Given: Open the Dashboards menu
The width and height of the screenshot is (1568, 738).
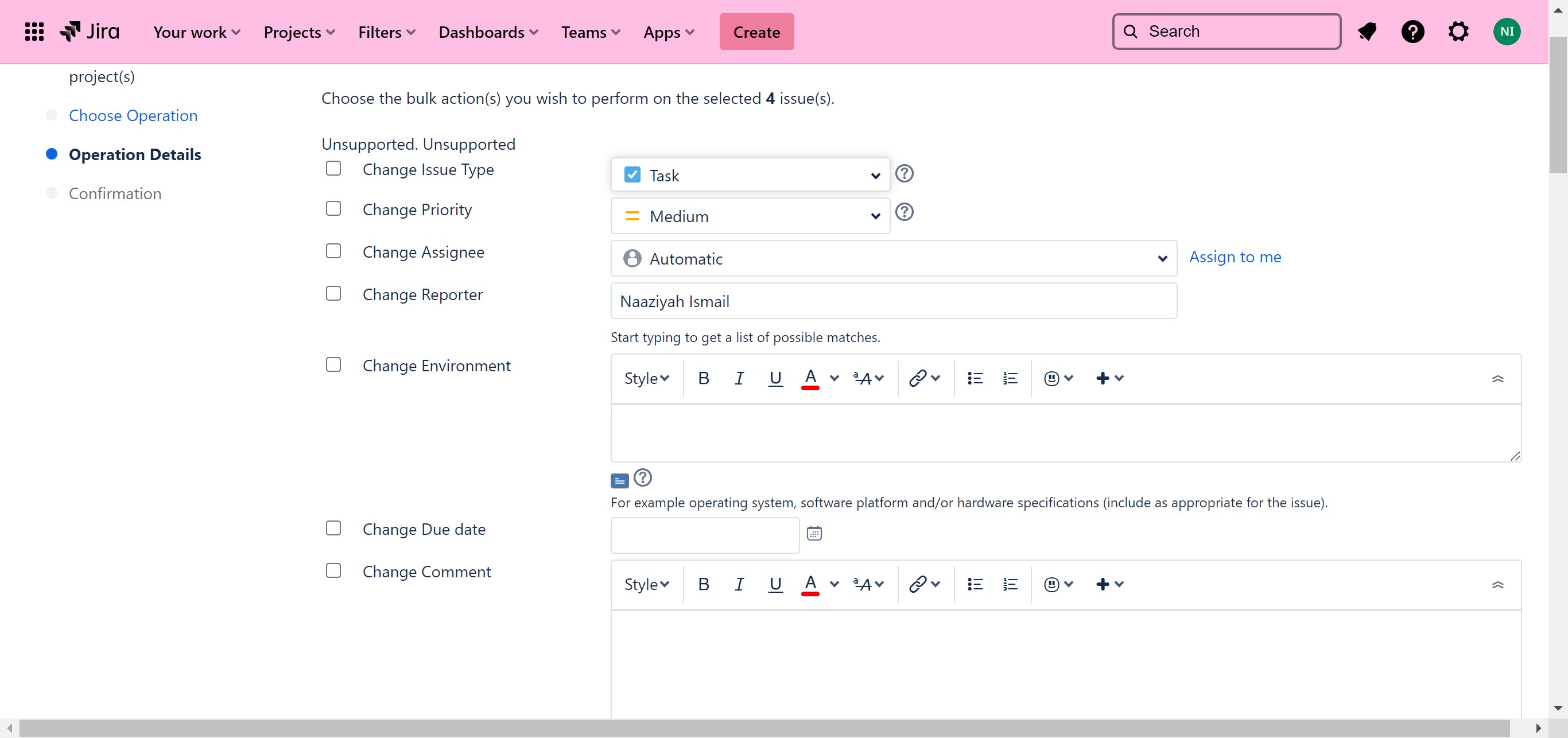Looking at the screenshot, I should click(x=488, y=32).
